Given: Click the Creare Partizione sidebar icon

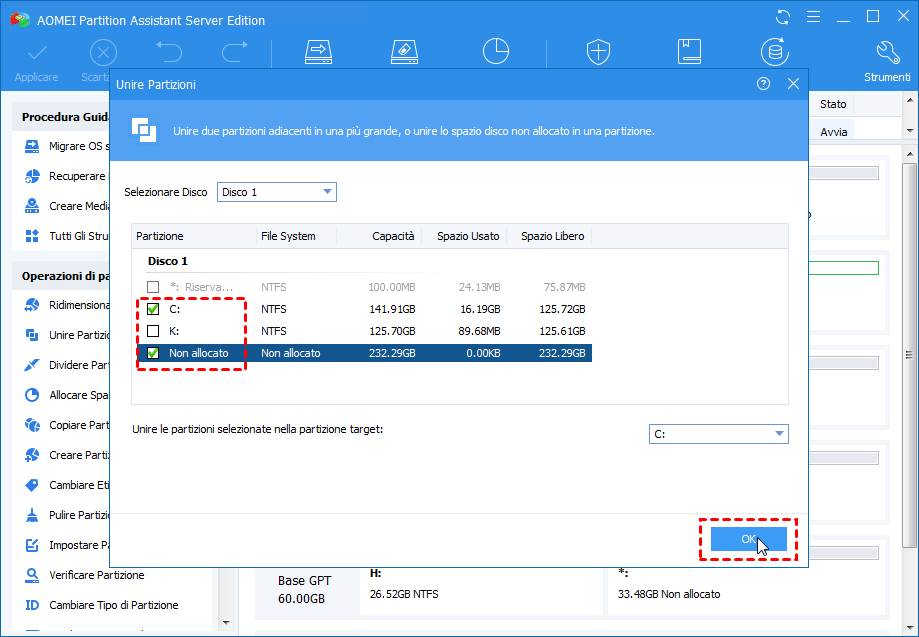Looking at the screenshot, I should (x=32, y=455).
